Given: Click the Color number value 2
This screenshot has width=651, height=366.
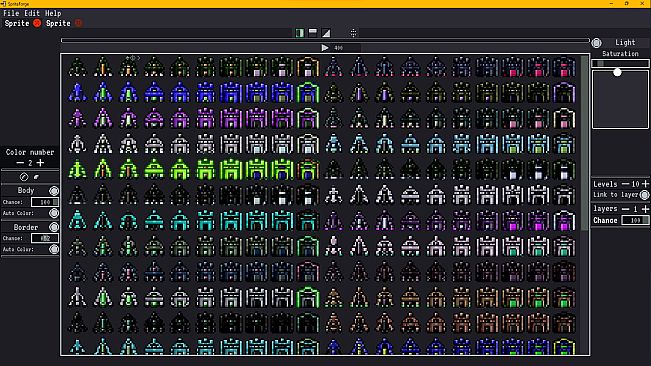Looking at the screenshot, I should [30, 163].
